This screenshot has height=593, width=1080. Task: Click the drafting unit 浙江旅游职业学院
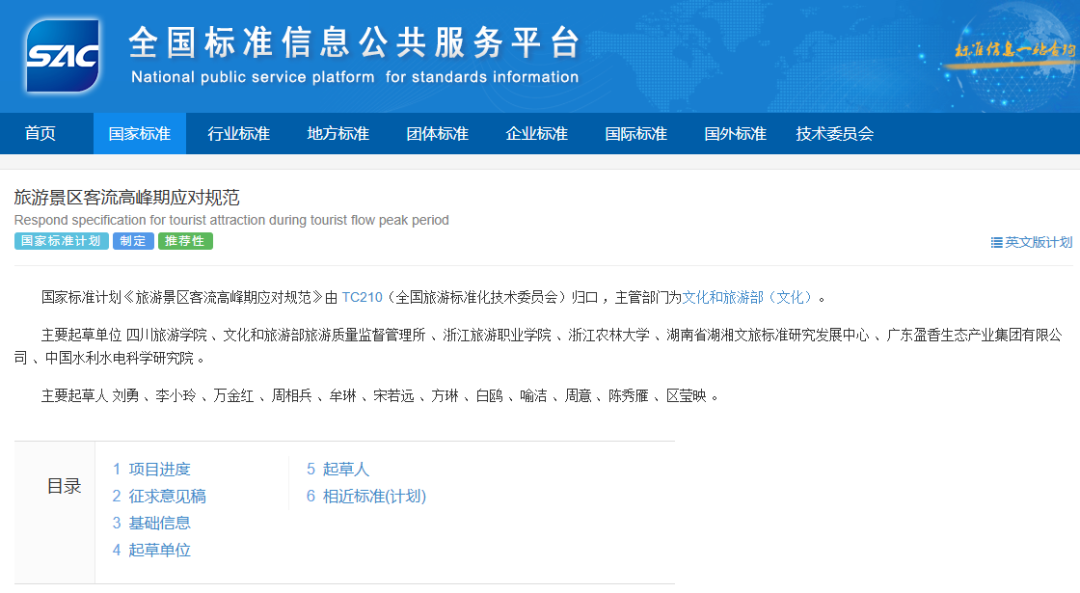point(497,335)
